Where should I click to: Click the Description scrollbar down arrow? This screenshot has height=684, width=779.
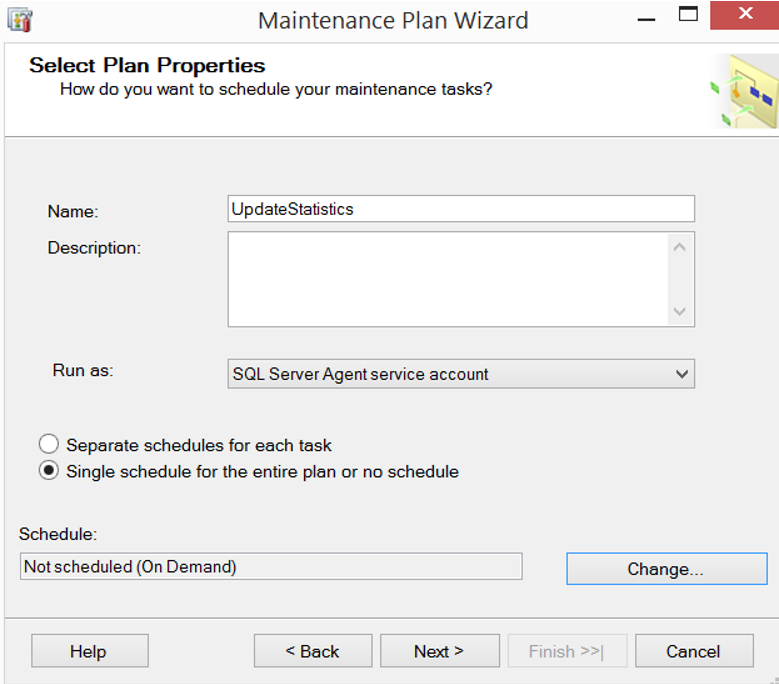(x=680, y=311)
